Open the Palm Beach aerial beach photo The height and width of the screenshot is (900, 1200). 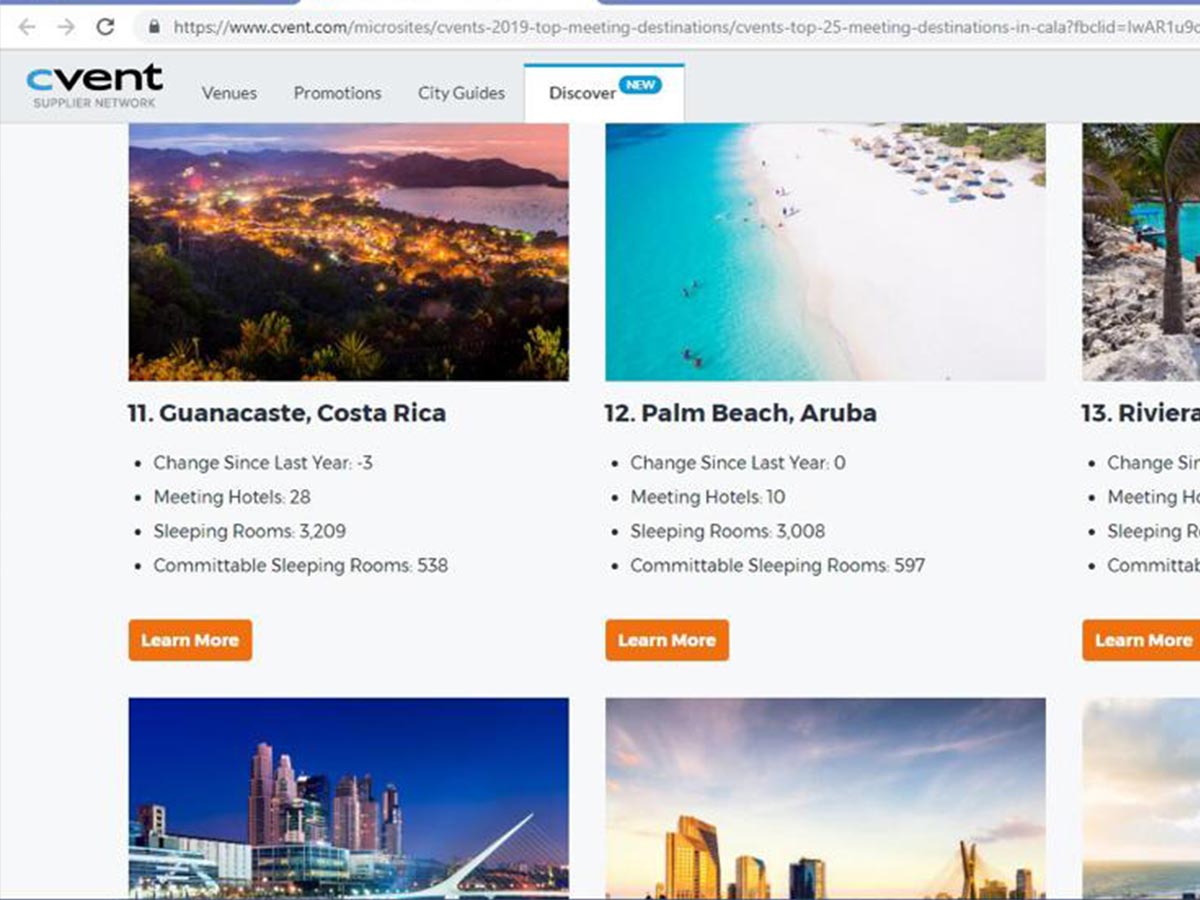826,252
